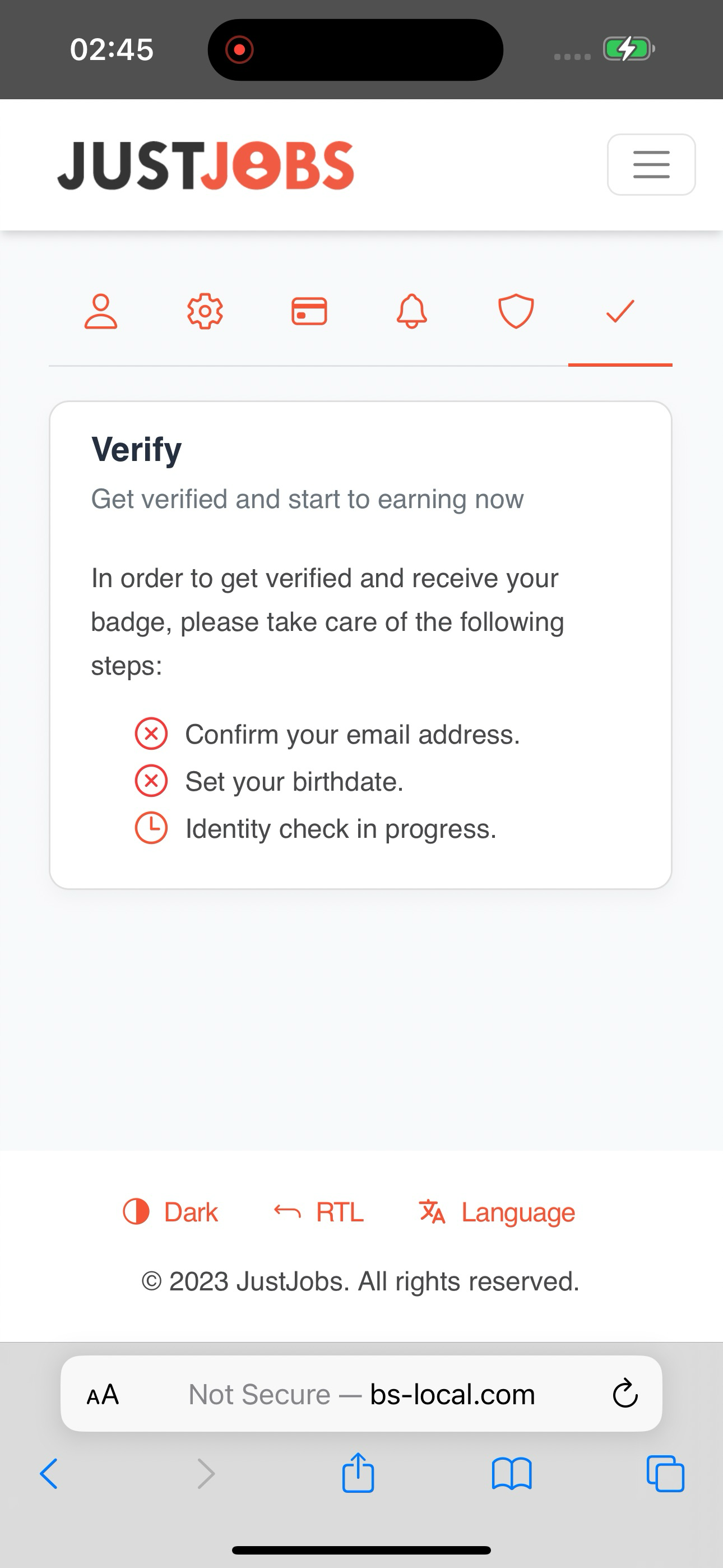Click red X beside Confirm email address
This screenshot has width=723, height=1568.
[x=151, y=734]
